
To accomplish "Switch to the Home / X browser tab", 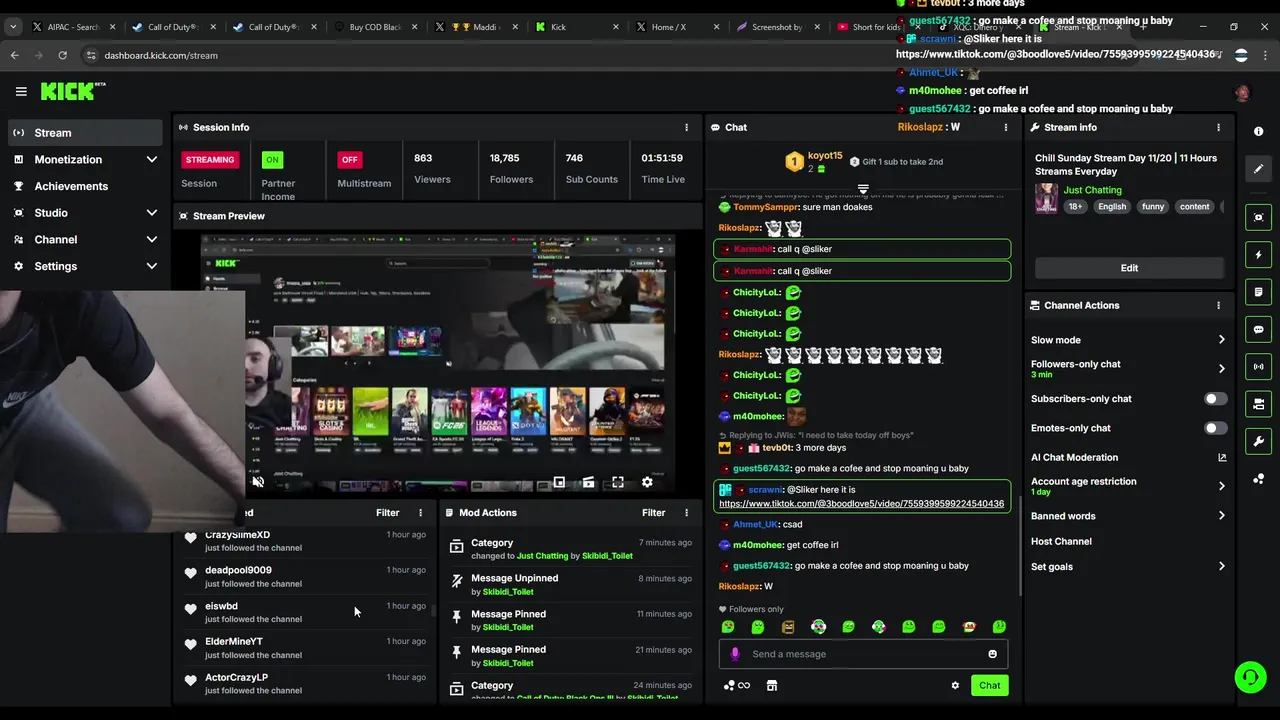I will pos(677,27).
